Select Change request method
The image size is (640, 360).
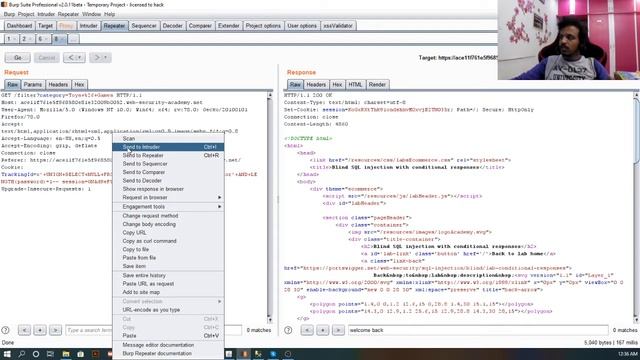pos(168,216)
